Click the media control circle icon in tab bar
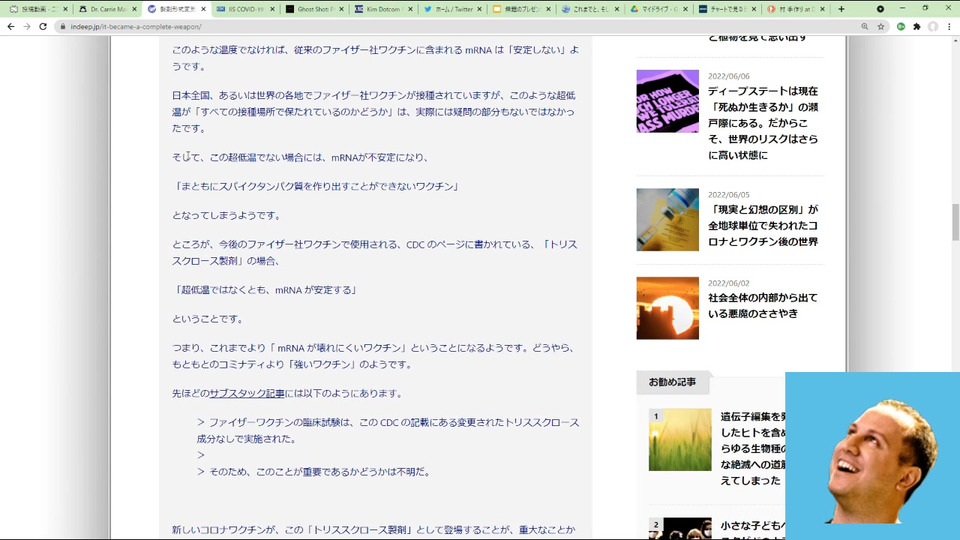Screen dimensions: 960x540 pyautogui.click(x=880, y=9)
